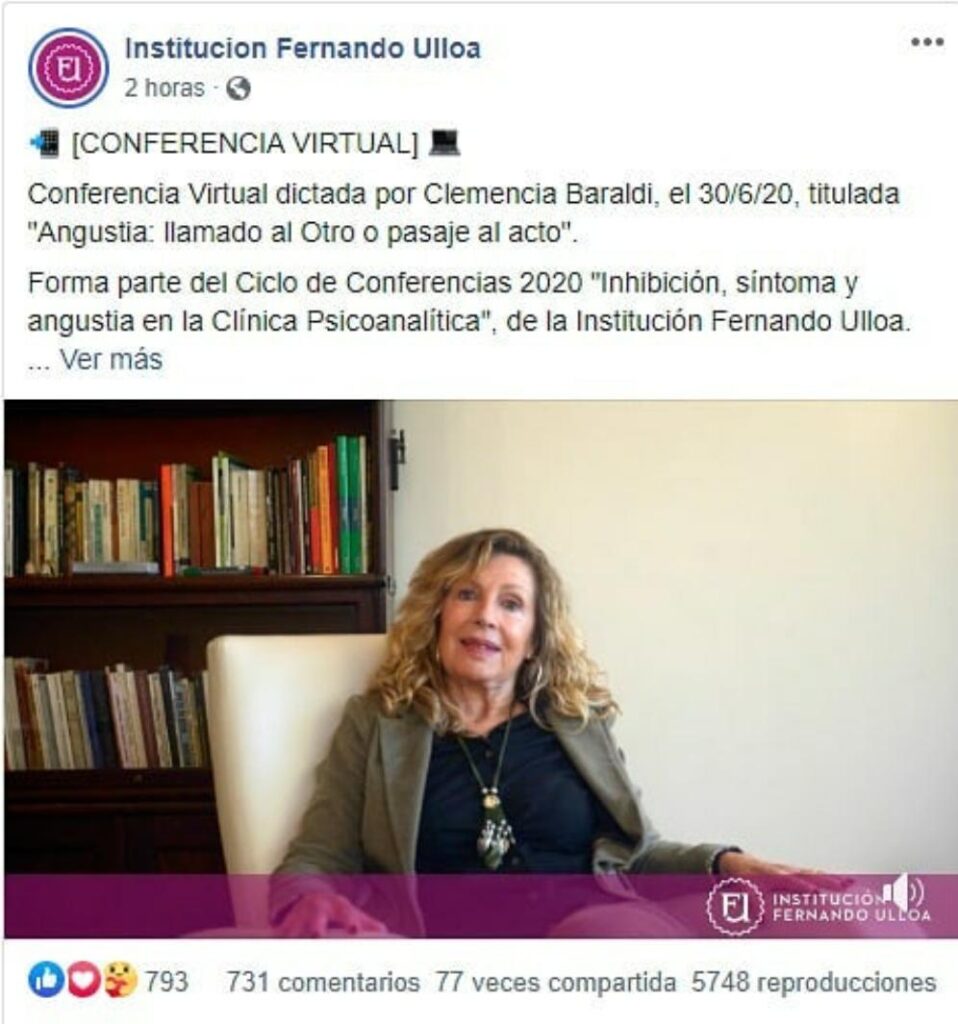Click the '[CONFERENCIA VIRTUAL]' heading text
958x1024 pixels.
pyautogui.click(x=245, y=144)
